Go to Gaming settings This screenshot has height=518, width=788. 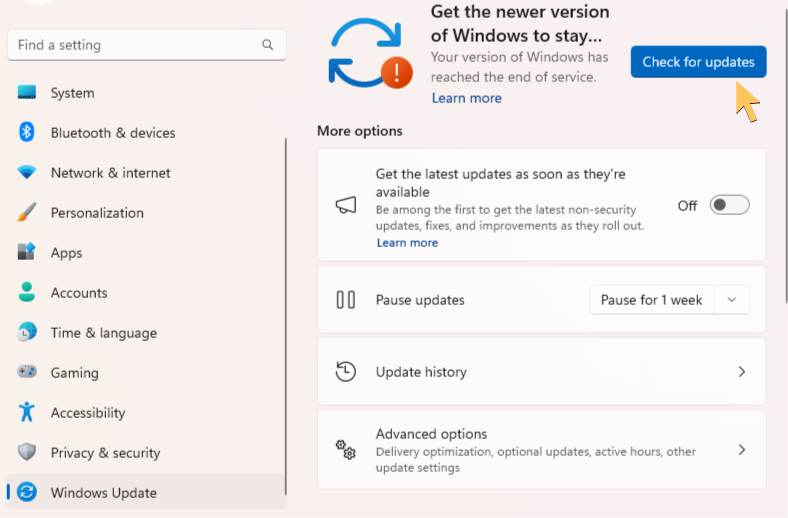[146, 372]
